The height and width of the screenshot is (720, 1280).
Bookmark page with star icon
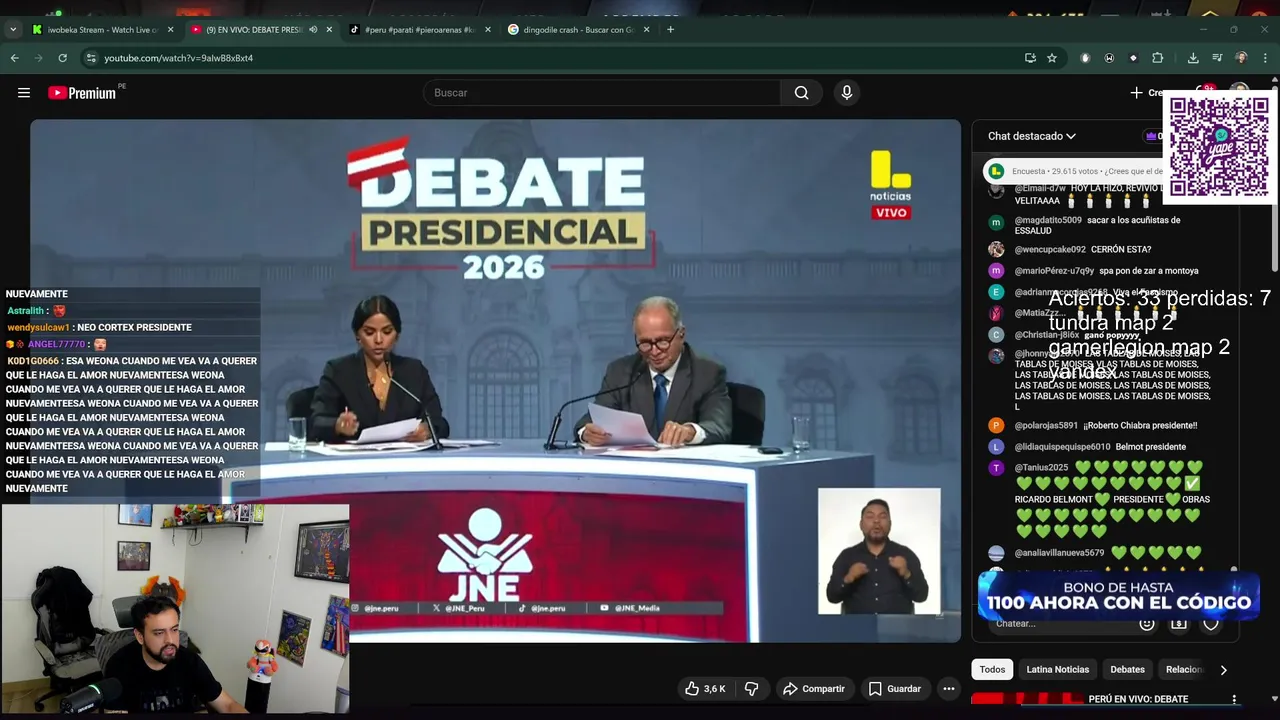1052,58
